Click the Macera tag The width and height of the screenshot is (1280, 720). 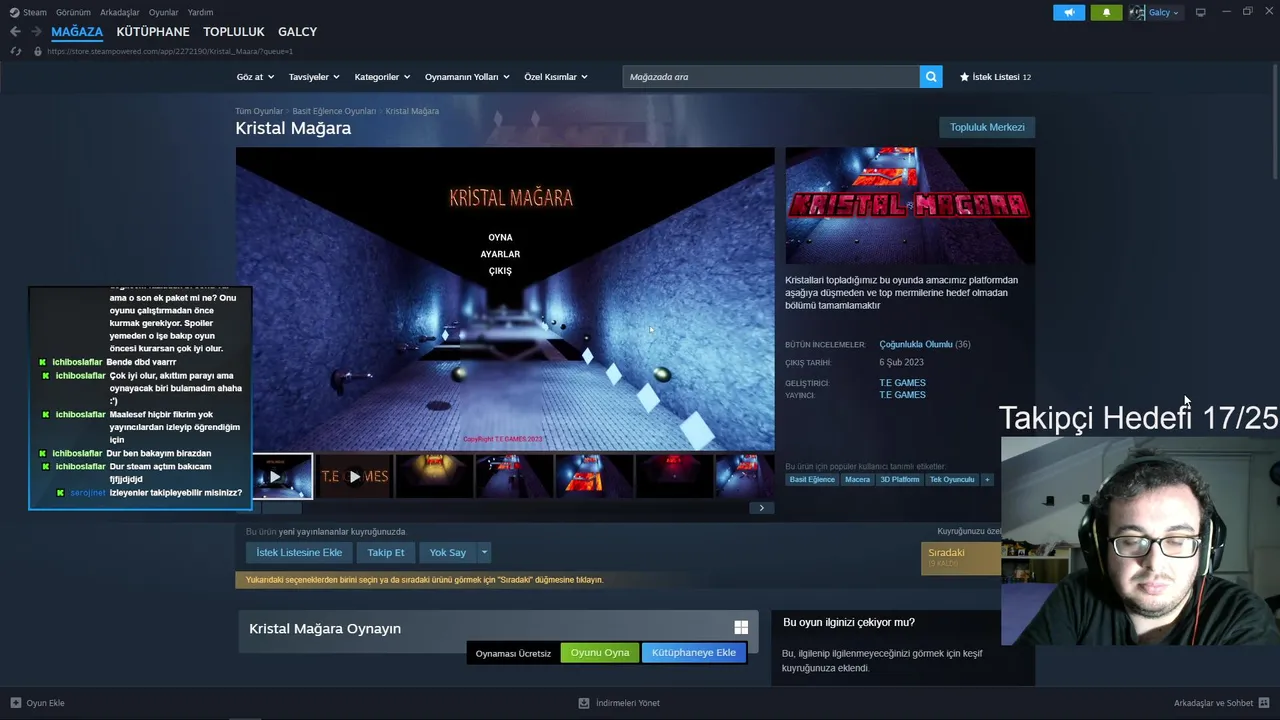[857, 480]
